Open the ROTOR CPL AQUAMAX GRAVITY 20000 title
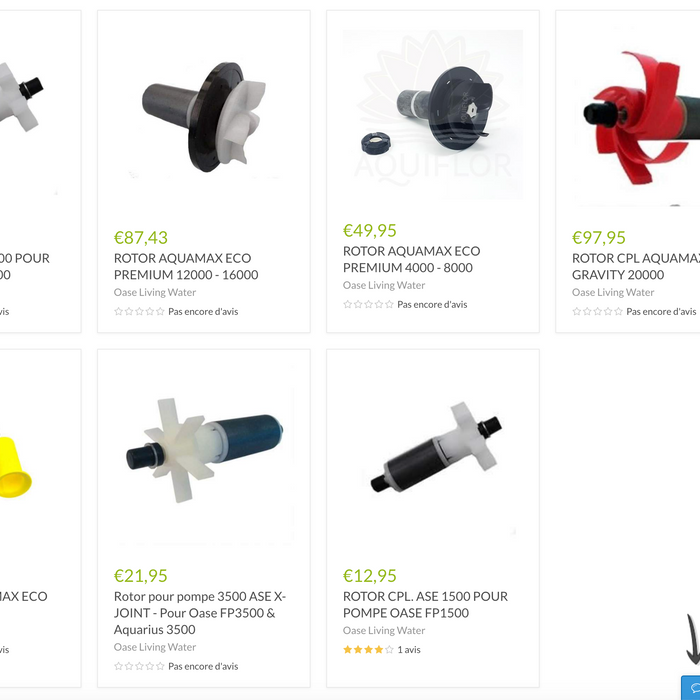700x700 pixels. [636, 267]
